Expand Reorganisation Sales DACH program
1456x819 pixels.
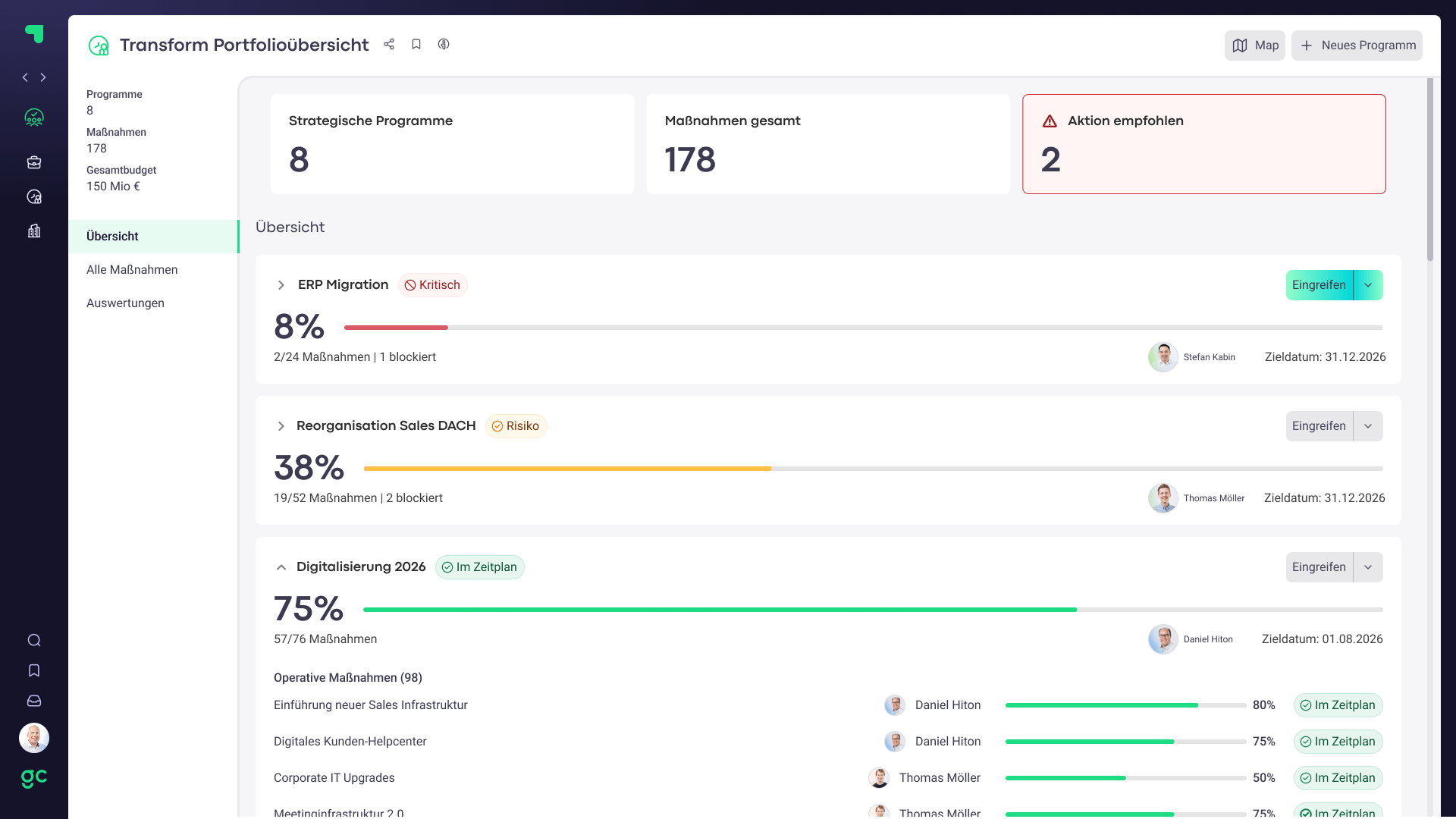[x=281, y=426]
